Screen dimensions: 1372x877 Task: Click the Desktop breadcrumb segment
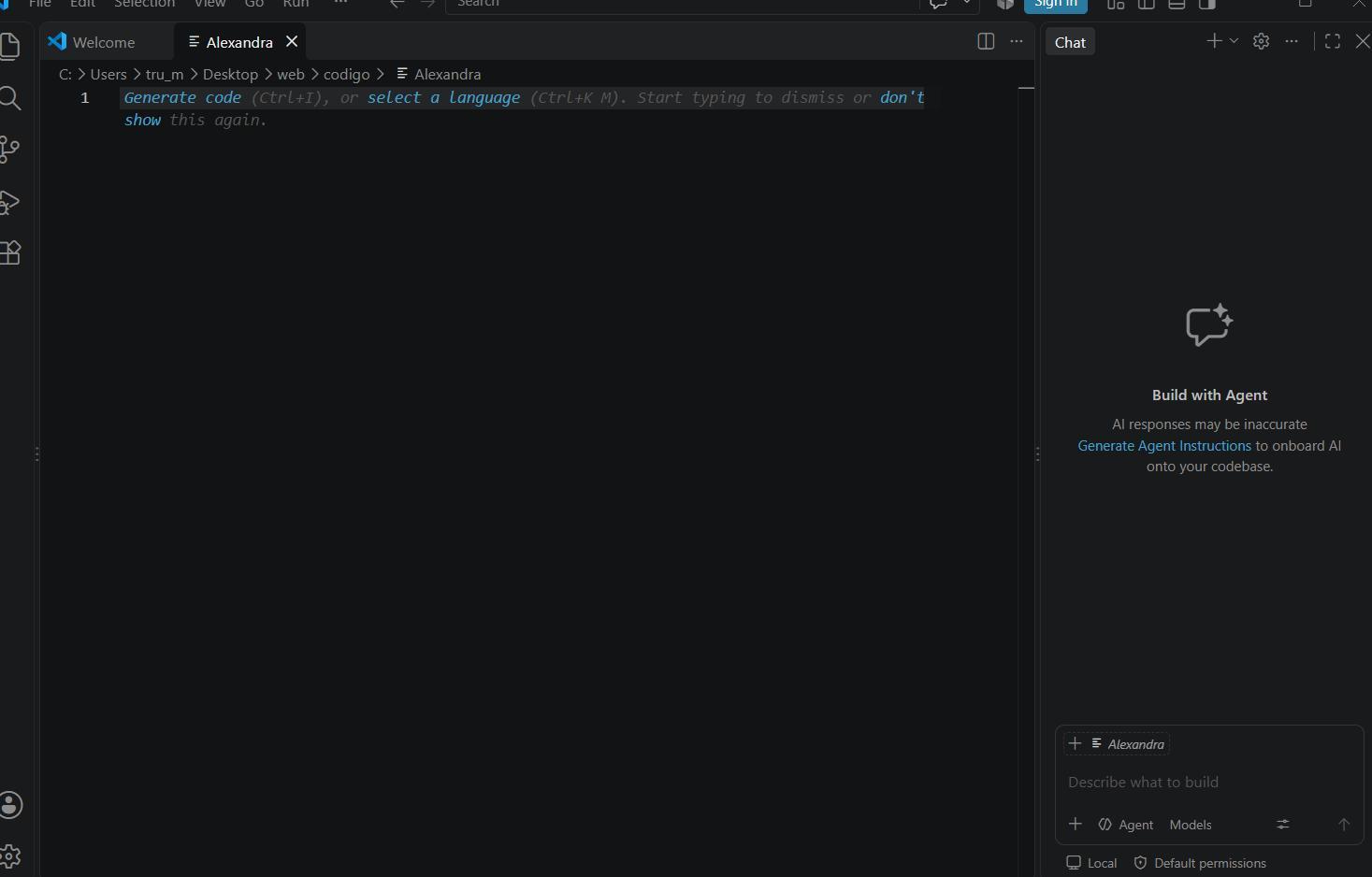coord(230,74)
